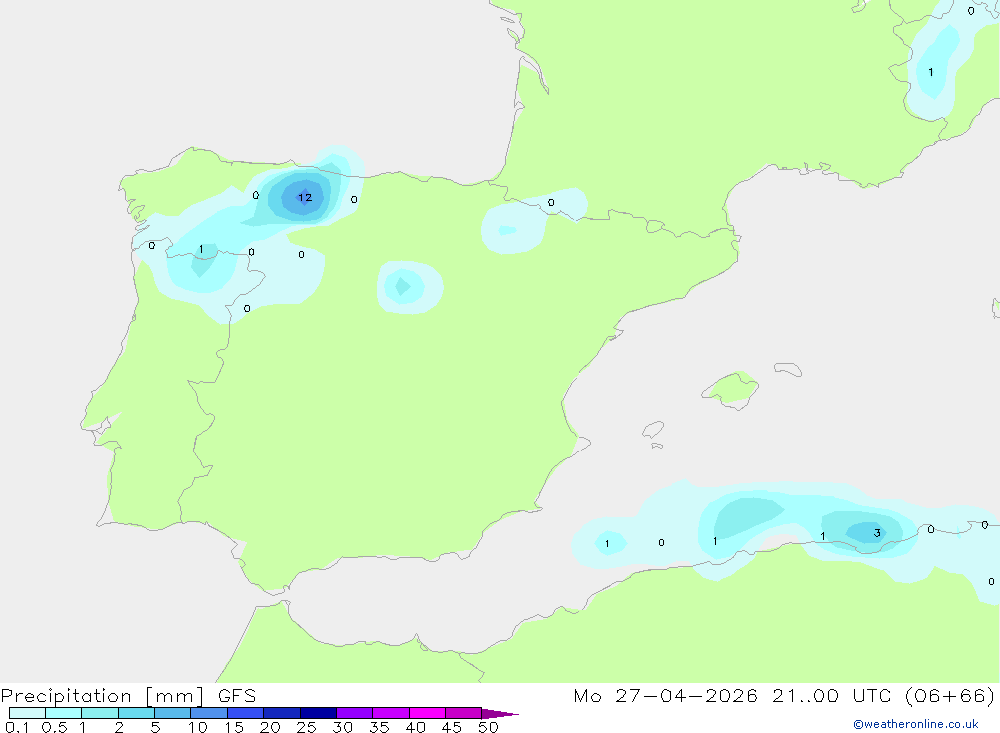Pick the 35–40 mm violet legend swatch
Screen dimensions: 1000x733
point(390,713)
